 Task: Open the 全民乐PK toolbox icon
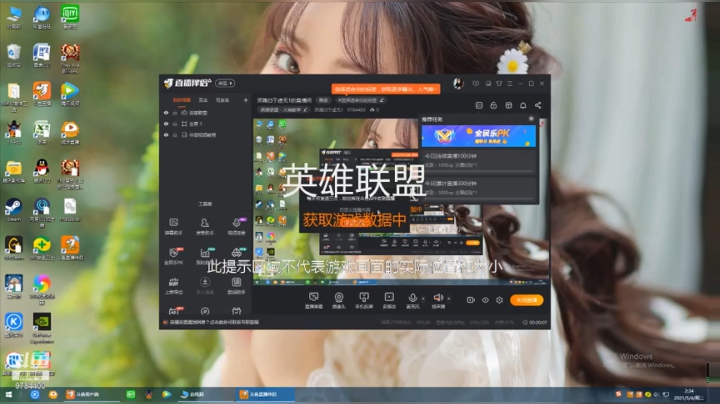[x=174, y=256]
